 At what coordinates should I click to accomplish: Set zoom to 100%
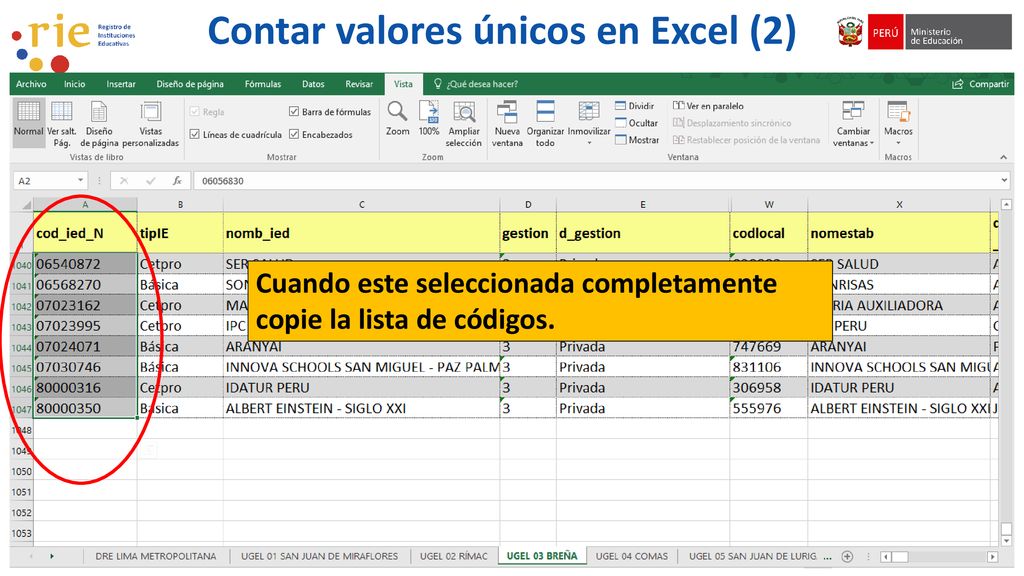(x=429, y=119)
